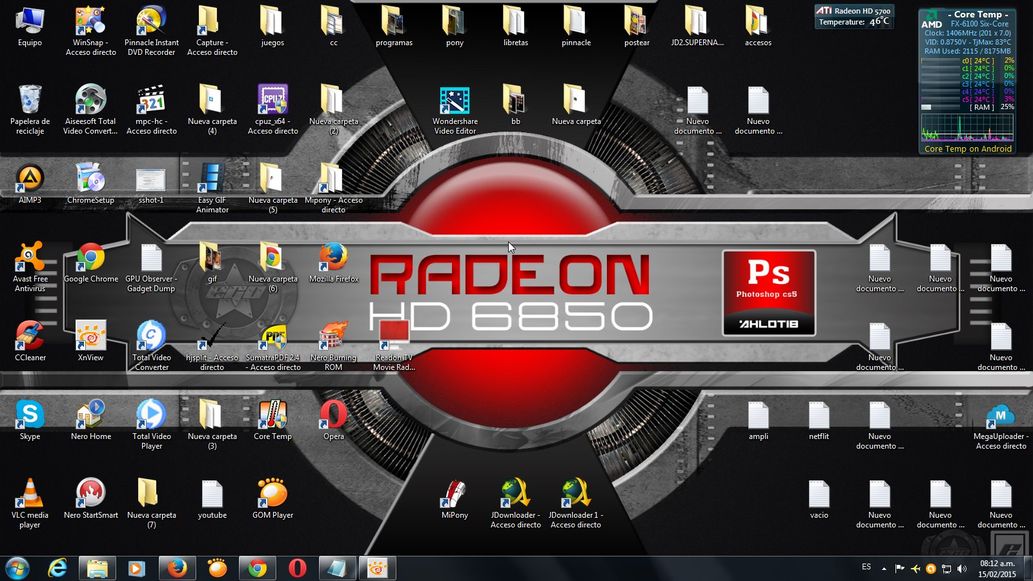Launch the AIMP3 desktop icon
The image size is (1033, 581).
click(x=30, y=179)
